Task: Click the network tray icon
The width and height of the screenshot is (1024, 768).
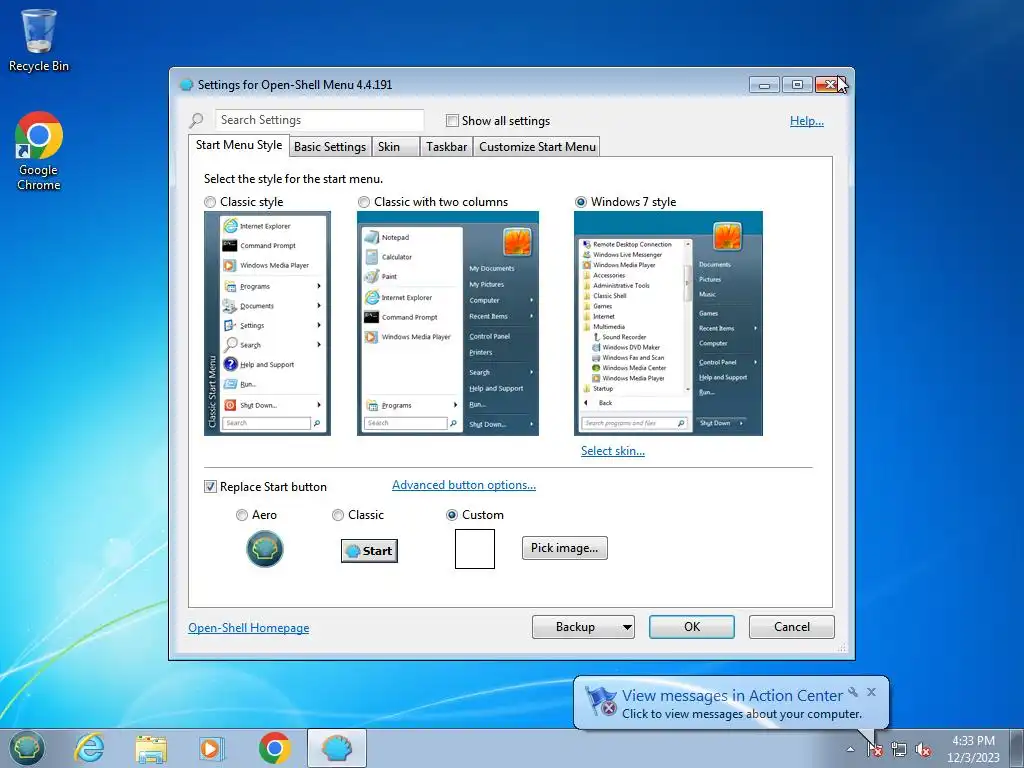Action: click(x=899, y=750)
